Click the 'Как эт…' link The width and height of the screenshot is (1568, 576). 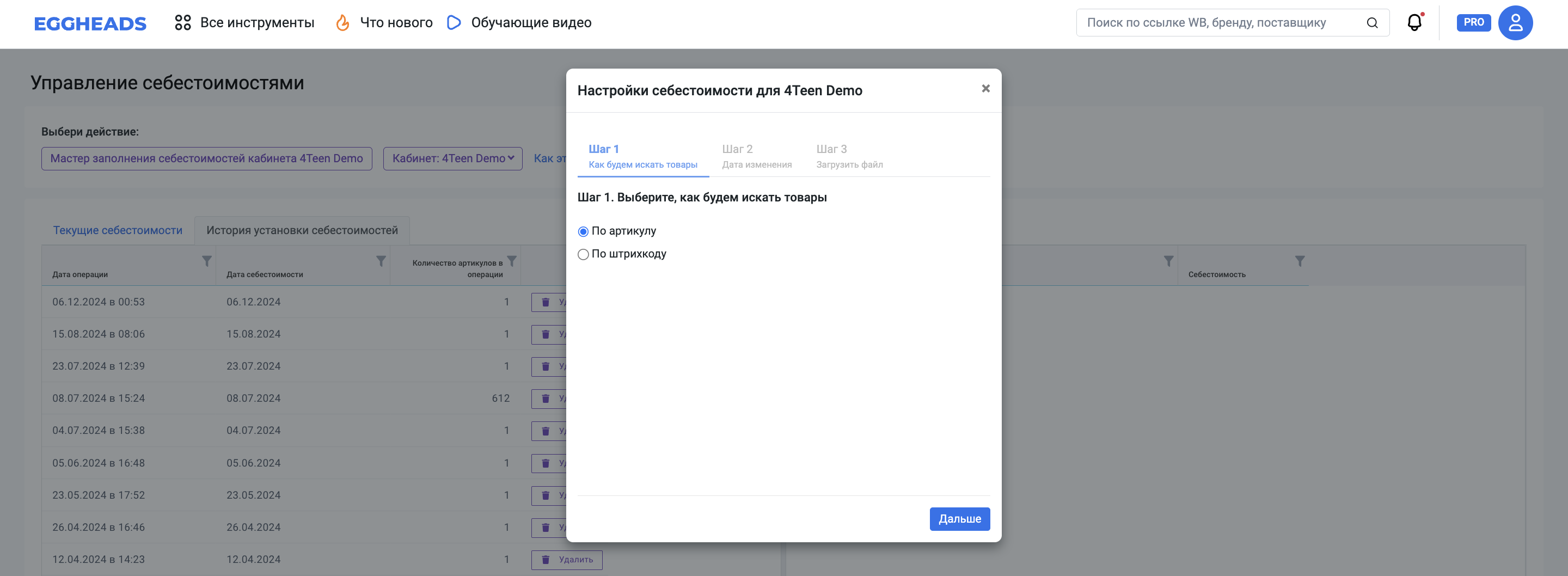(550, 158)
